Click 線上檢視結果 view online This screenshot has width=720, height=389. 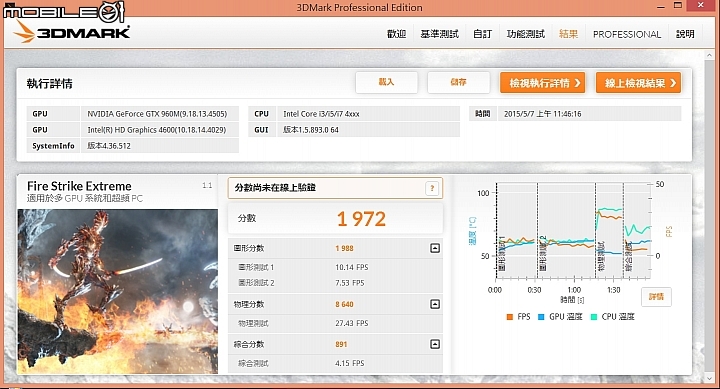coord(638,83)
